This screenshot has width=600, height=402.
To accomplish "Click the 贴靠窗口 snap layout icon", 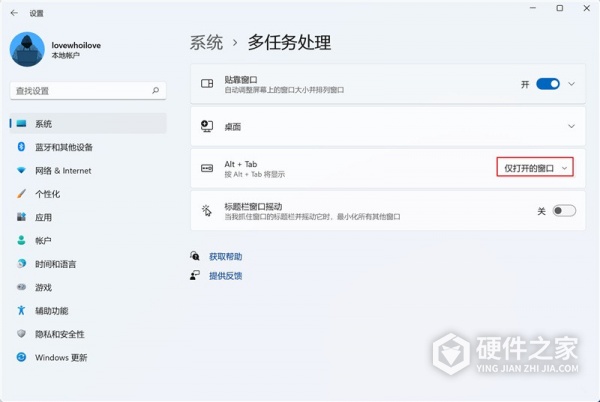I will (207, 83).
